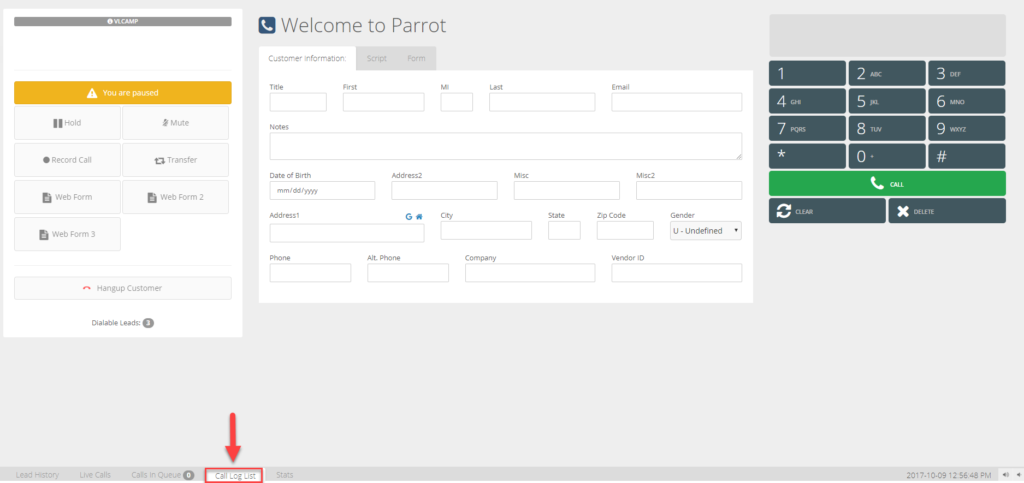Click the Notes text field
The image size is (1024, 483).
pos(505,146)
